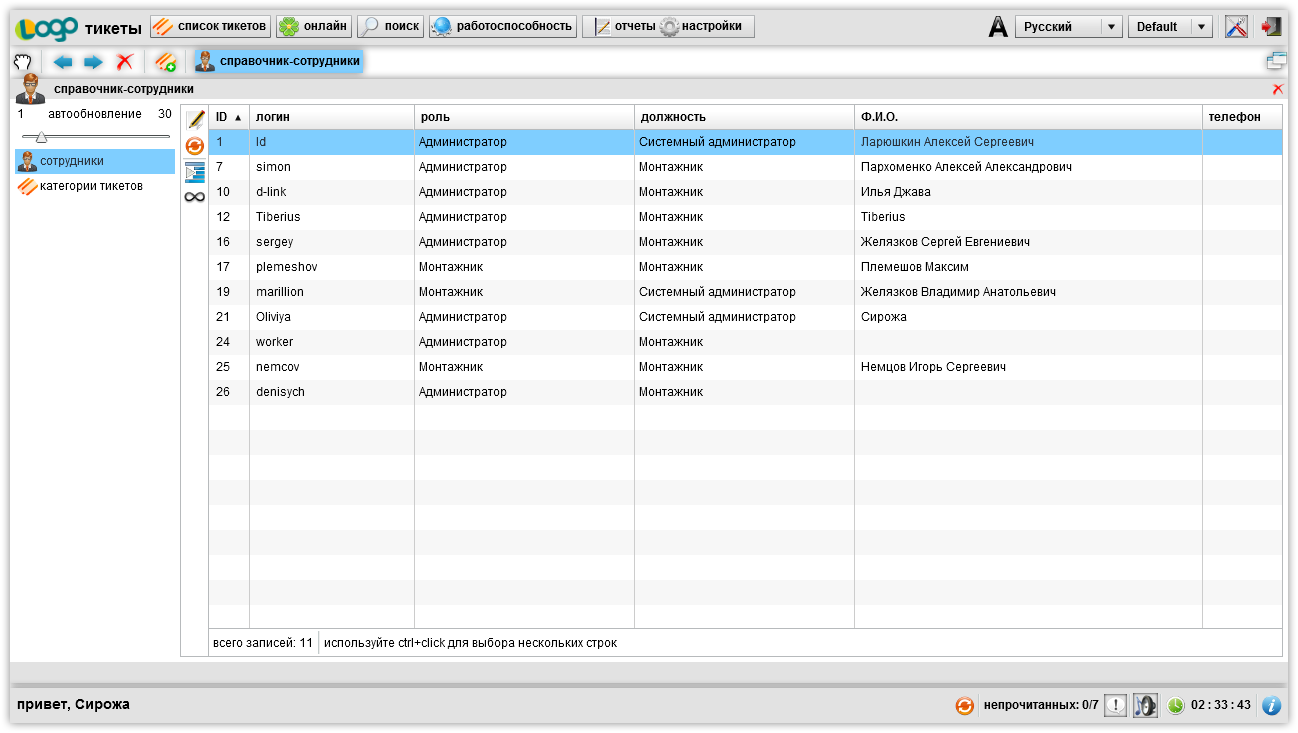This screenshot has width=1298, height=733.
Task: Click the blue back arrow in toolbar
Action: pos(63,62)
